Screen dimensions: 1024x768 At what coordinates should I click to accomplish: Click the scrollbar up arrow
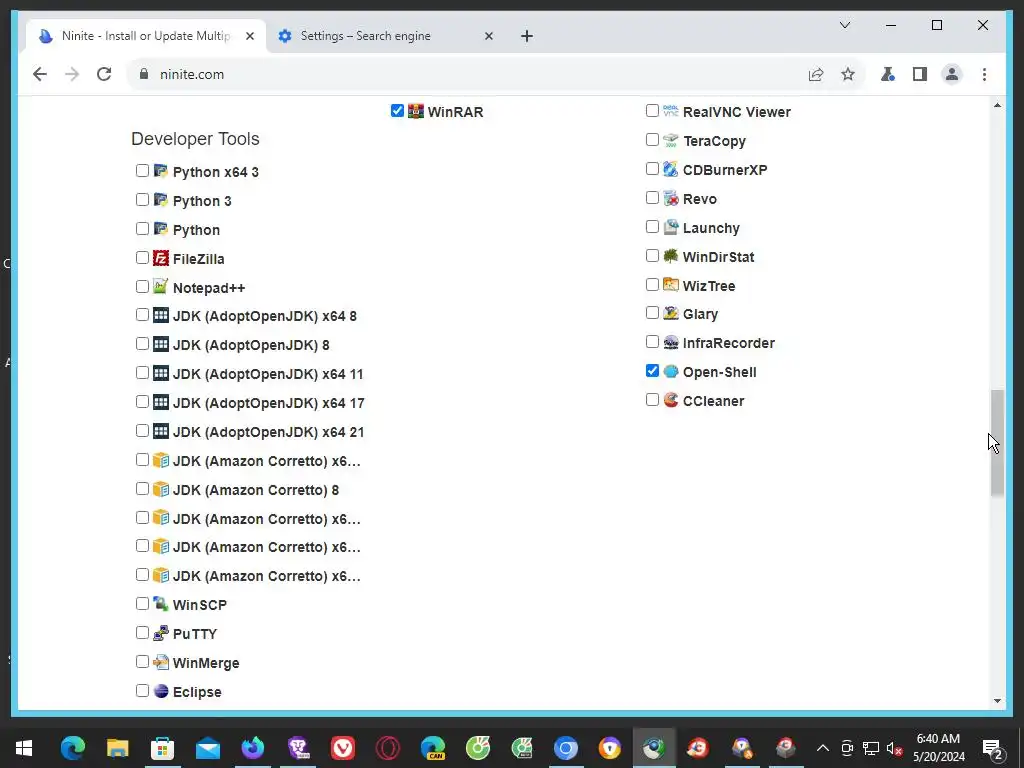[997, 104]
